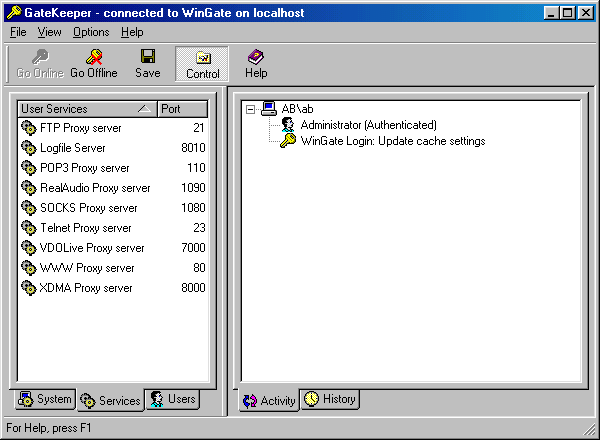
Task: Click the AB\ab computer icon
Action: (269, 109)
